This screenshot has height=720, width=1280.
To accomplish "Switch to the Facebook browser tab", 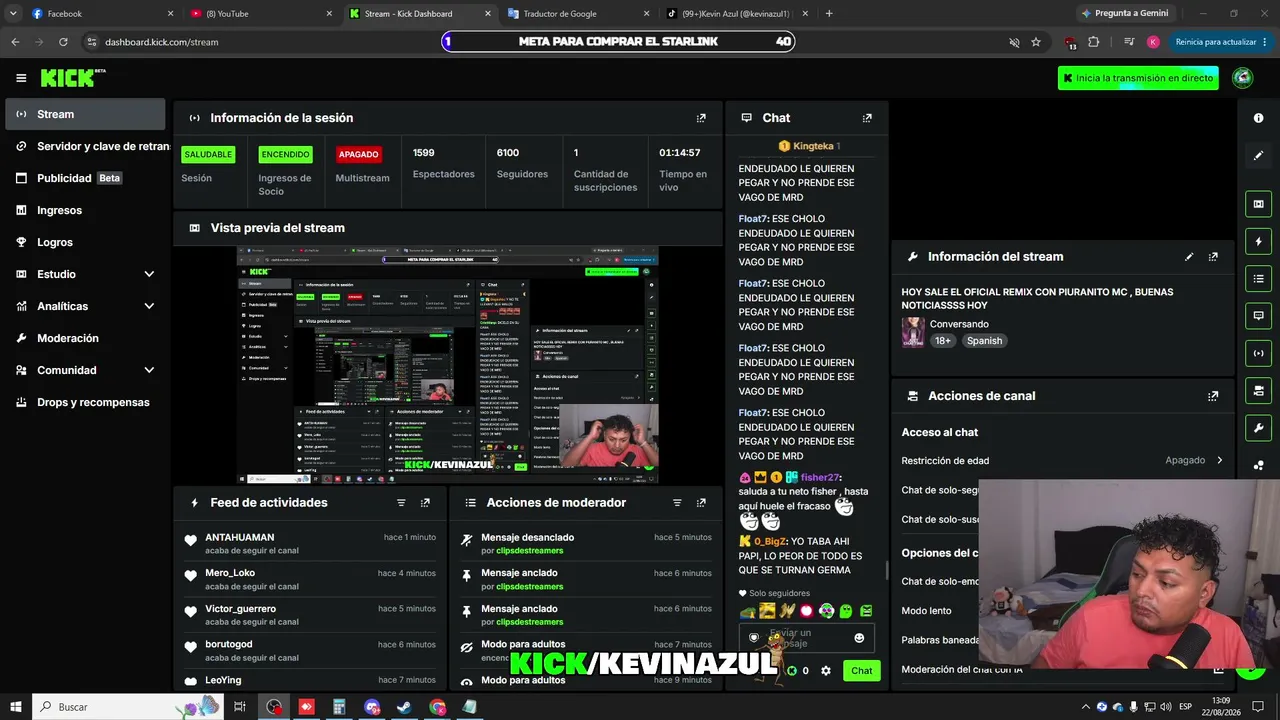I will (x=100, y=14).
